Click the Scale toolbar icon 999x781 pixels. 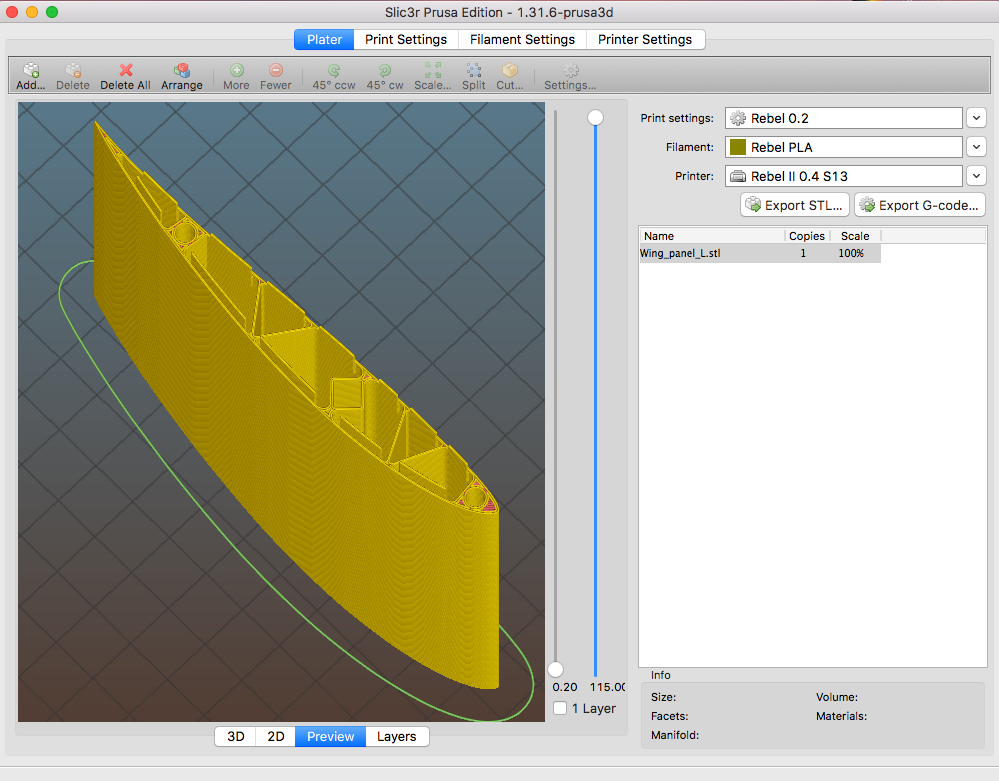click(x=433, y=71)
